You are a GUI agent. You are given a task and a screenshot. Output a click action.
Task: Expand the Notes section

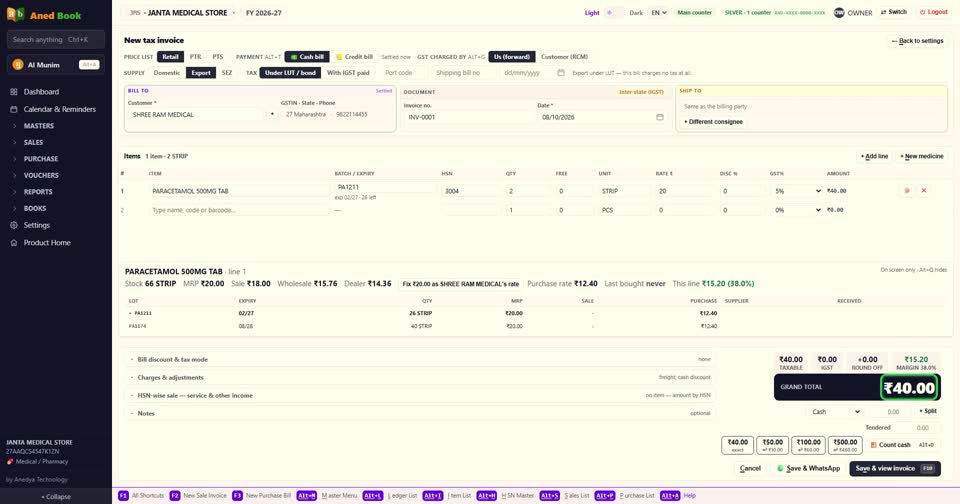pyautogui.click(x=420, y=413)
